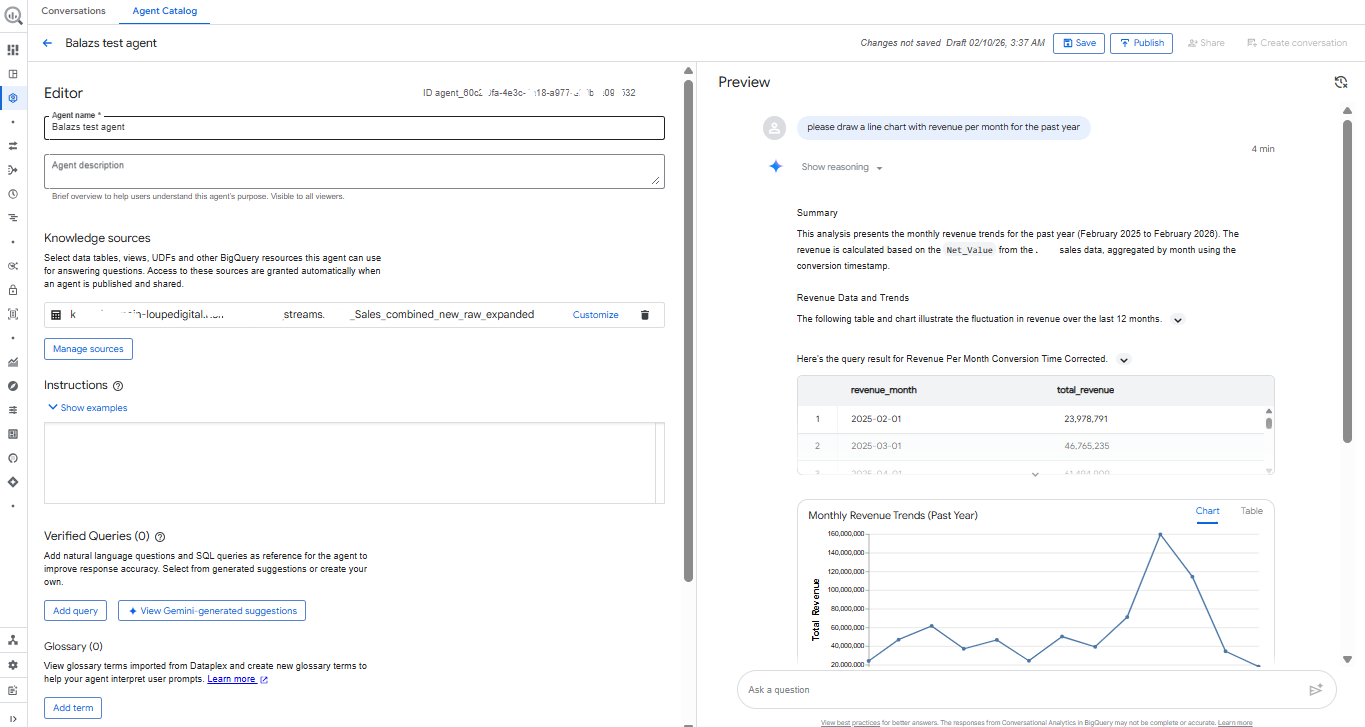Select the highlighted Agents hexagon sidebar icon

click(13, 98)
